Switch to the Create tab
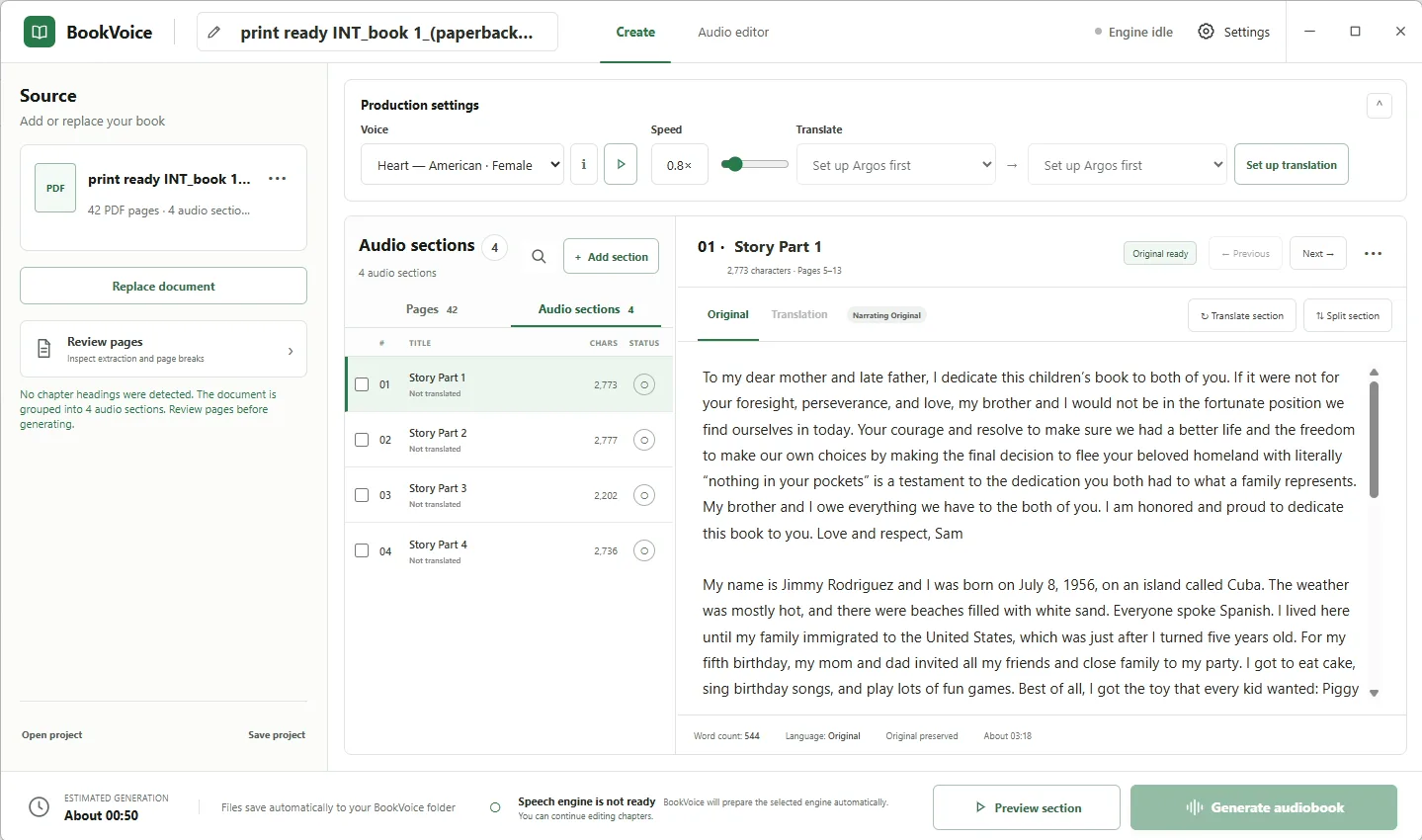The height and width of the screenshot is (840, 1422). [x=635, y=32]
